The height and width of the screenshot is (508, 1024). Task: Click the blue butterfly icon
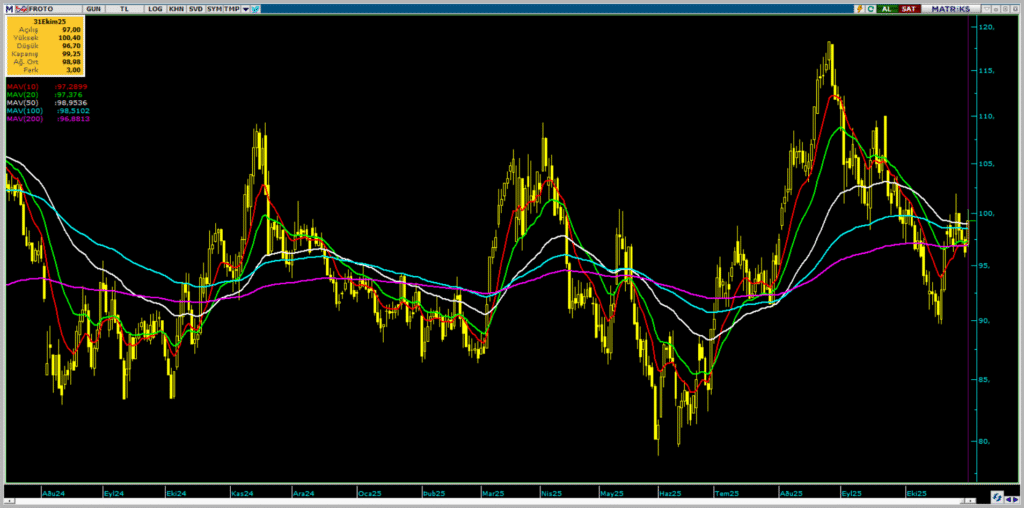pos(256,8)
